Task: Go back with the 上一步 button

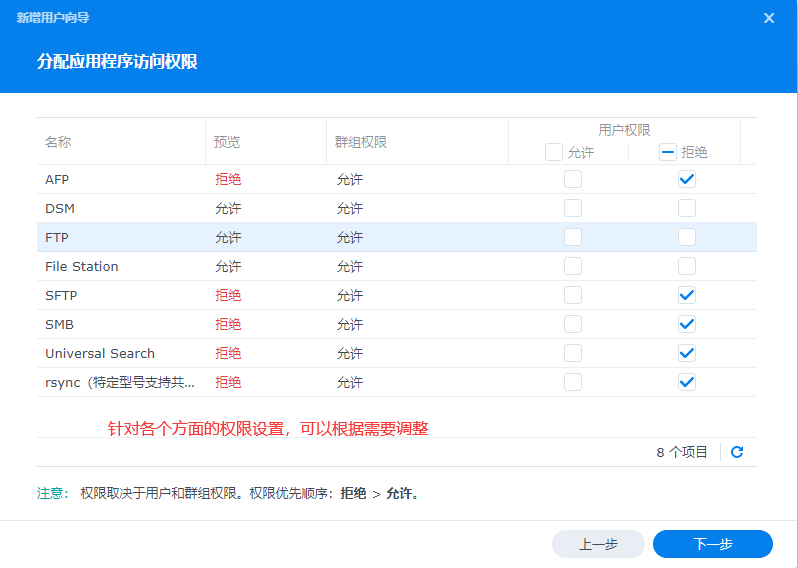Action: 598,544
